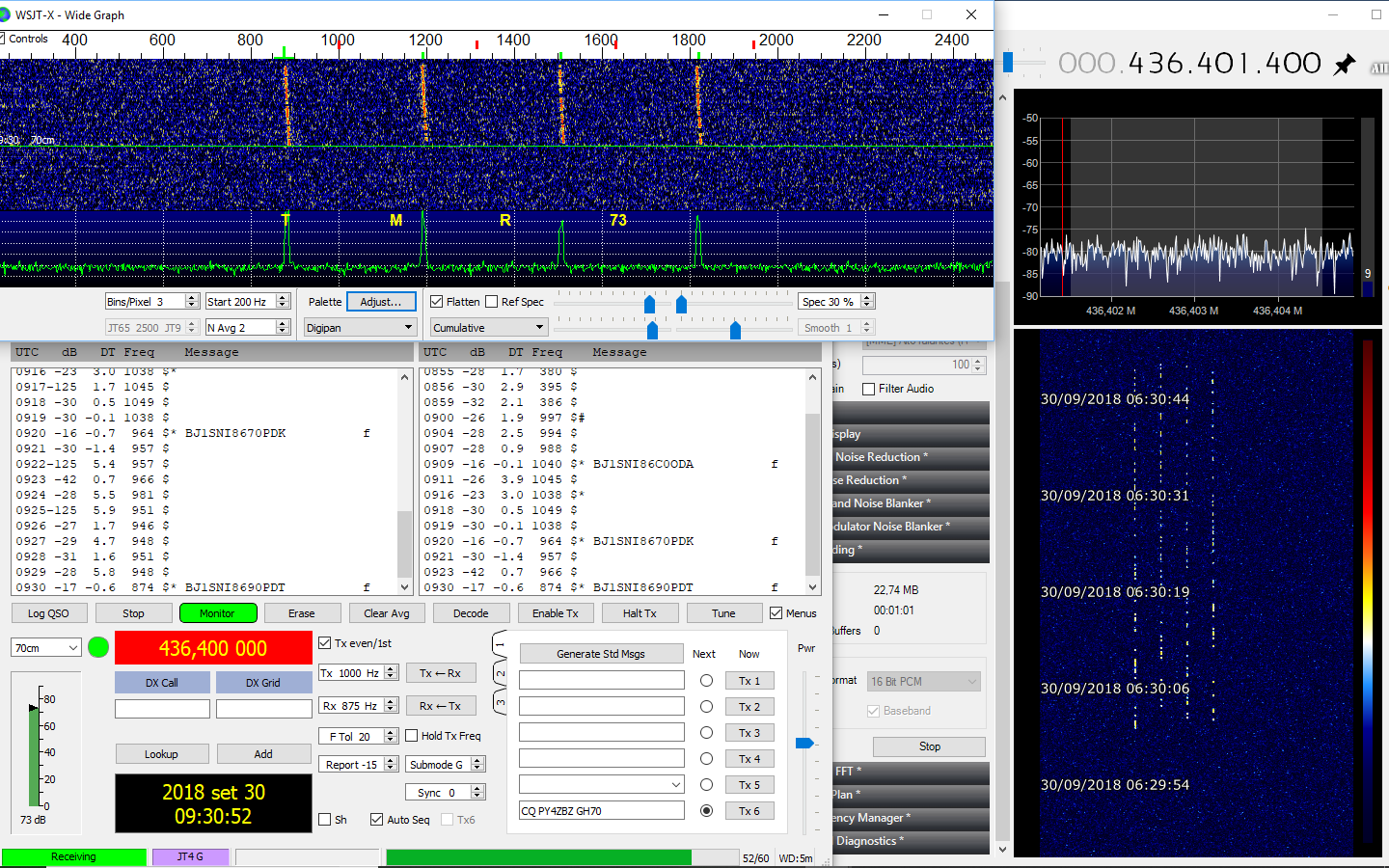1389x868 pixels.
Task: Click the DX Call input field
Action: pos(162,709)
